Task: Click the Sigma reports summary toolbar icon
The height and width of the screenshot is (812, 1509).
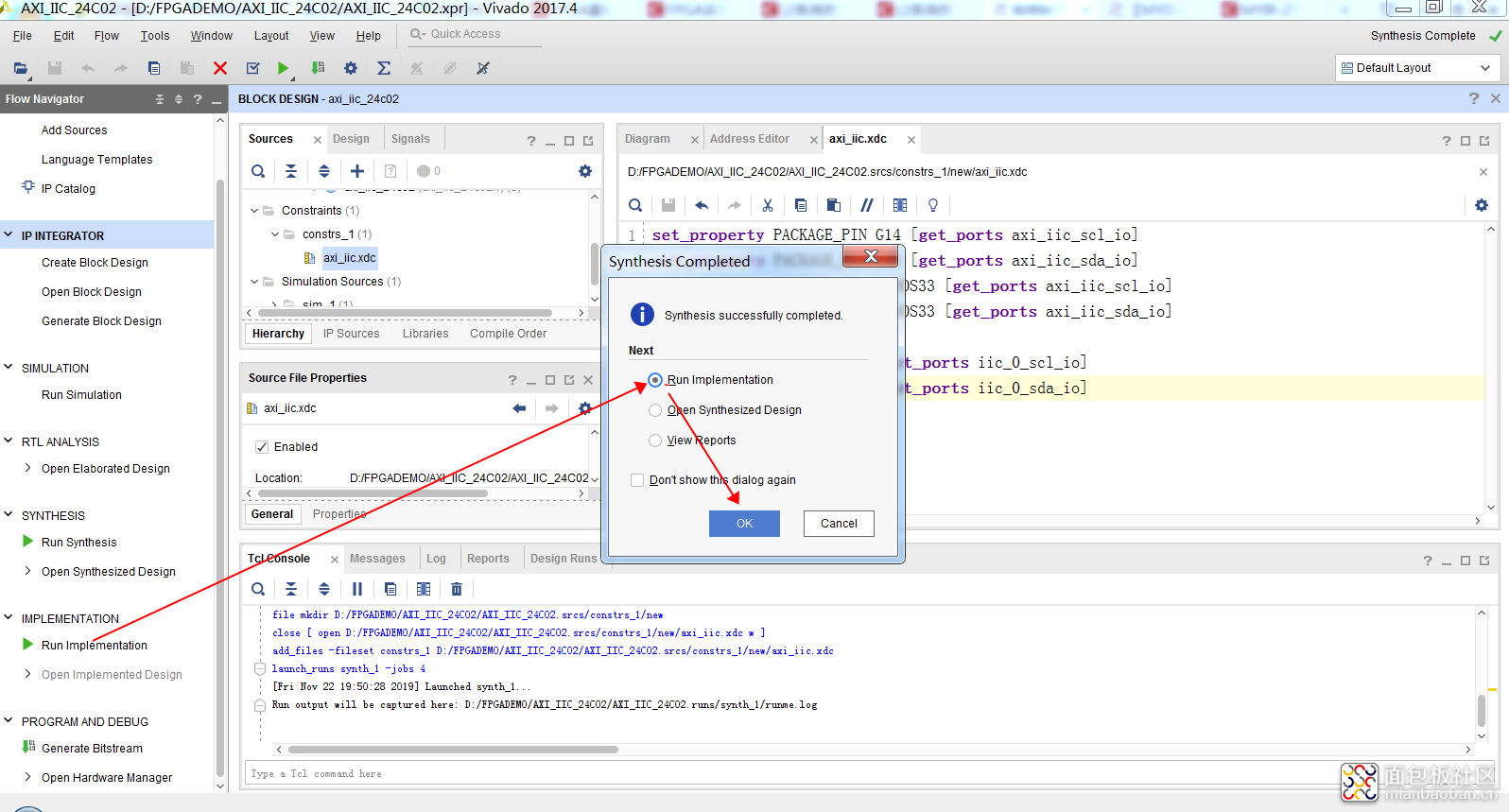Action: coord(384,68)
